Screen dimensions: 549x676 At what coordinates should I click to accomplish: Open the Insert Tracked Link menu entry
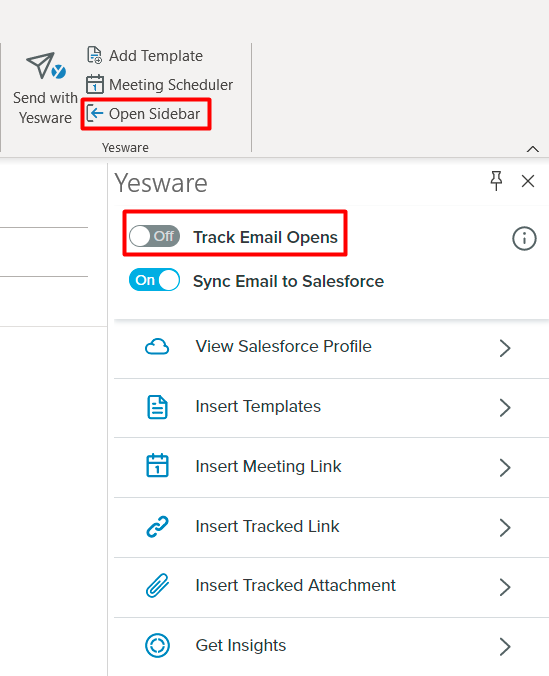[331, 527]
